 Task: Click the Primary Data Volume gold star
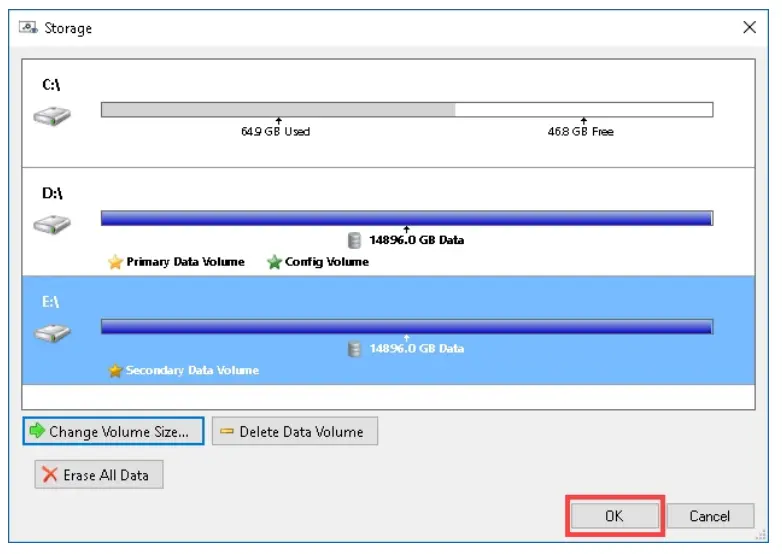pyautogui.click(x=115, y=262)
